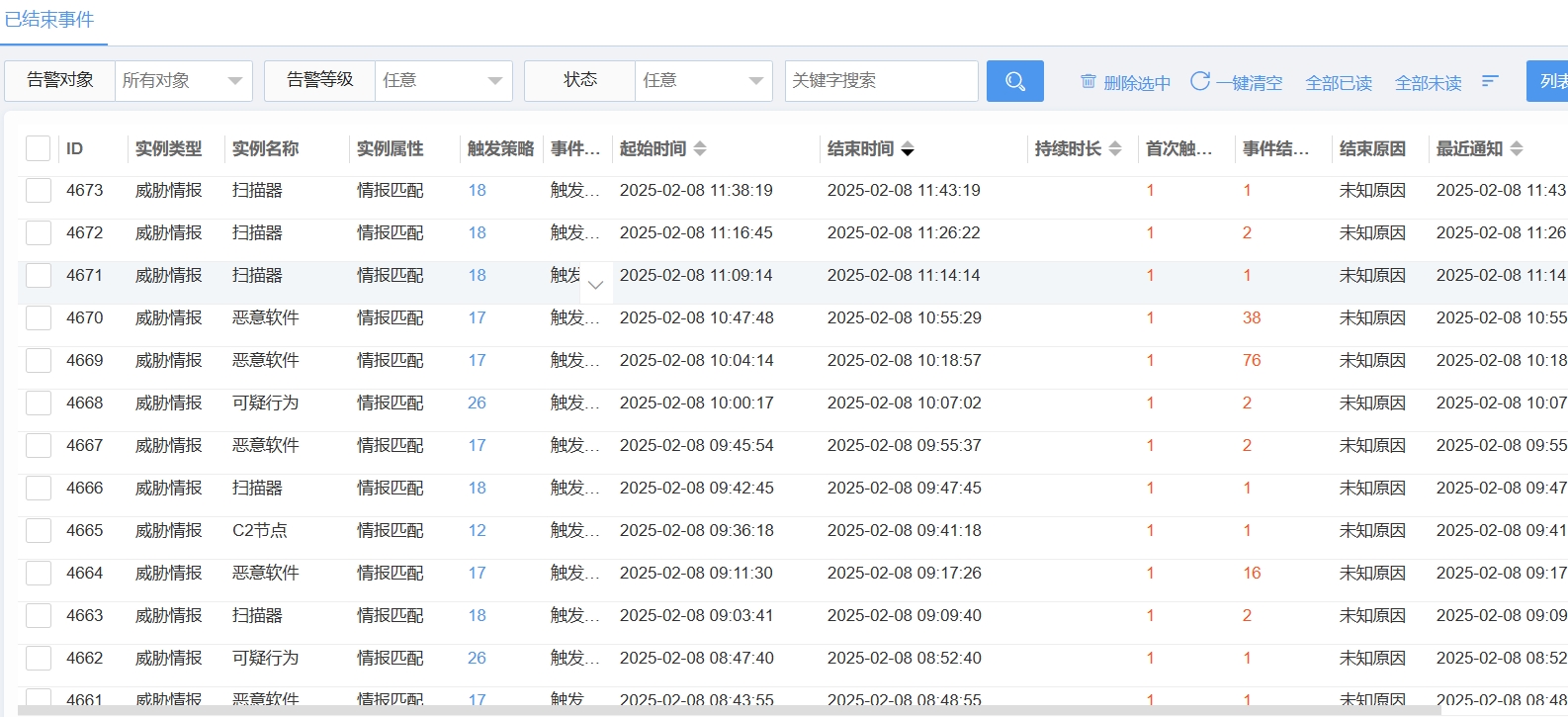Screen dimensions: 1568x717
Task: Click the ID column header
Action: [75, 148]
